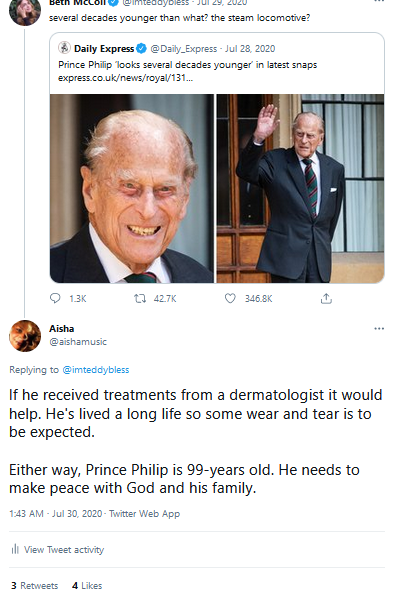396x590 pixels.
Task: Like the tweet using the heart icon
Action: click(230, 298)
